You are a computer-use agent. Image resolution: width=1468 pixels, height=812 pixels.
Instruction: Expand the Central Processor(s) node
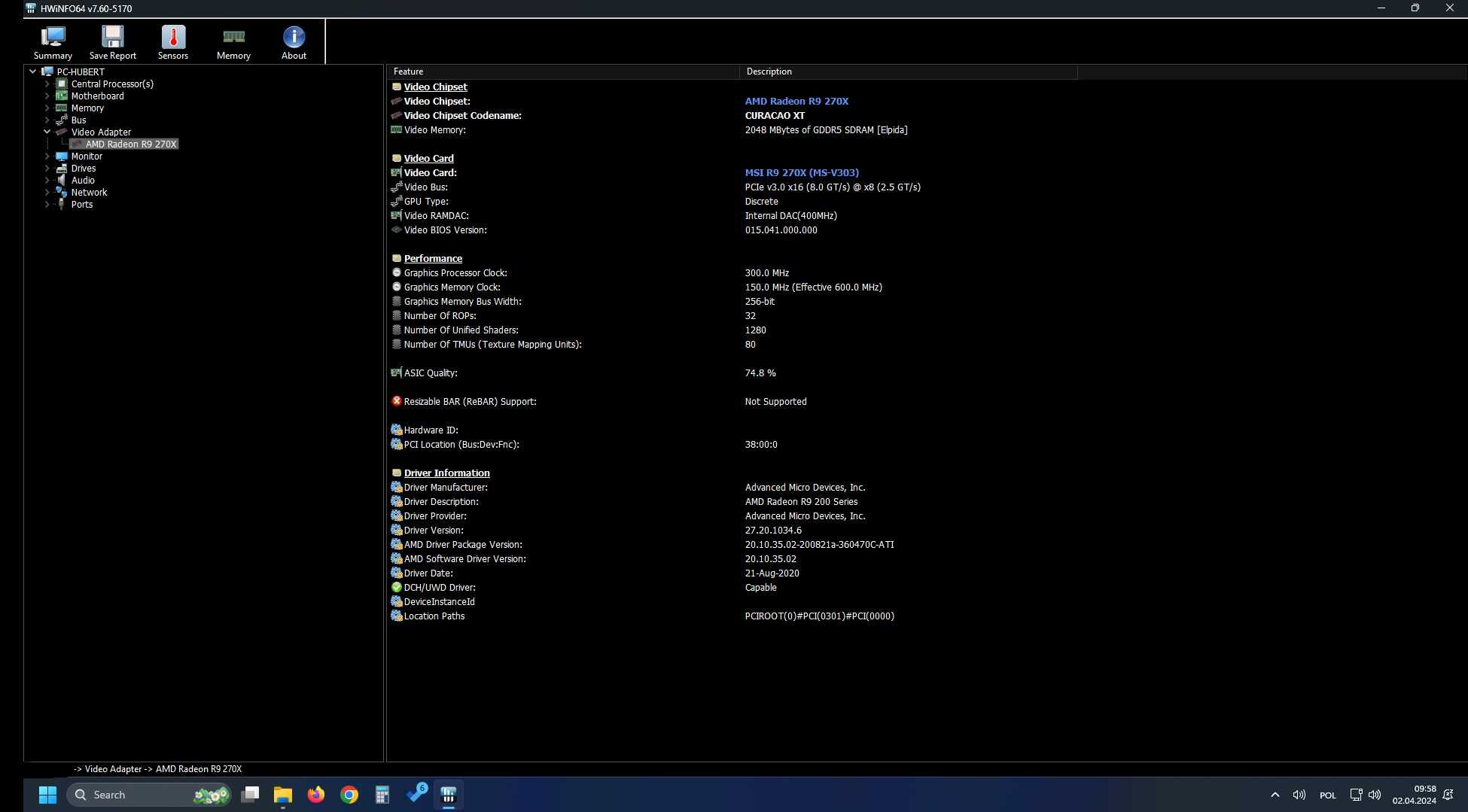point(47,84)
